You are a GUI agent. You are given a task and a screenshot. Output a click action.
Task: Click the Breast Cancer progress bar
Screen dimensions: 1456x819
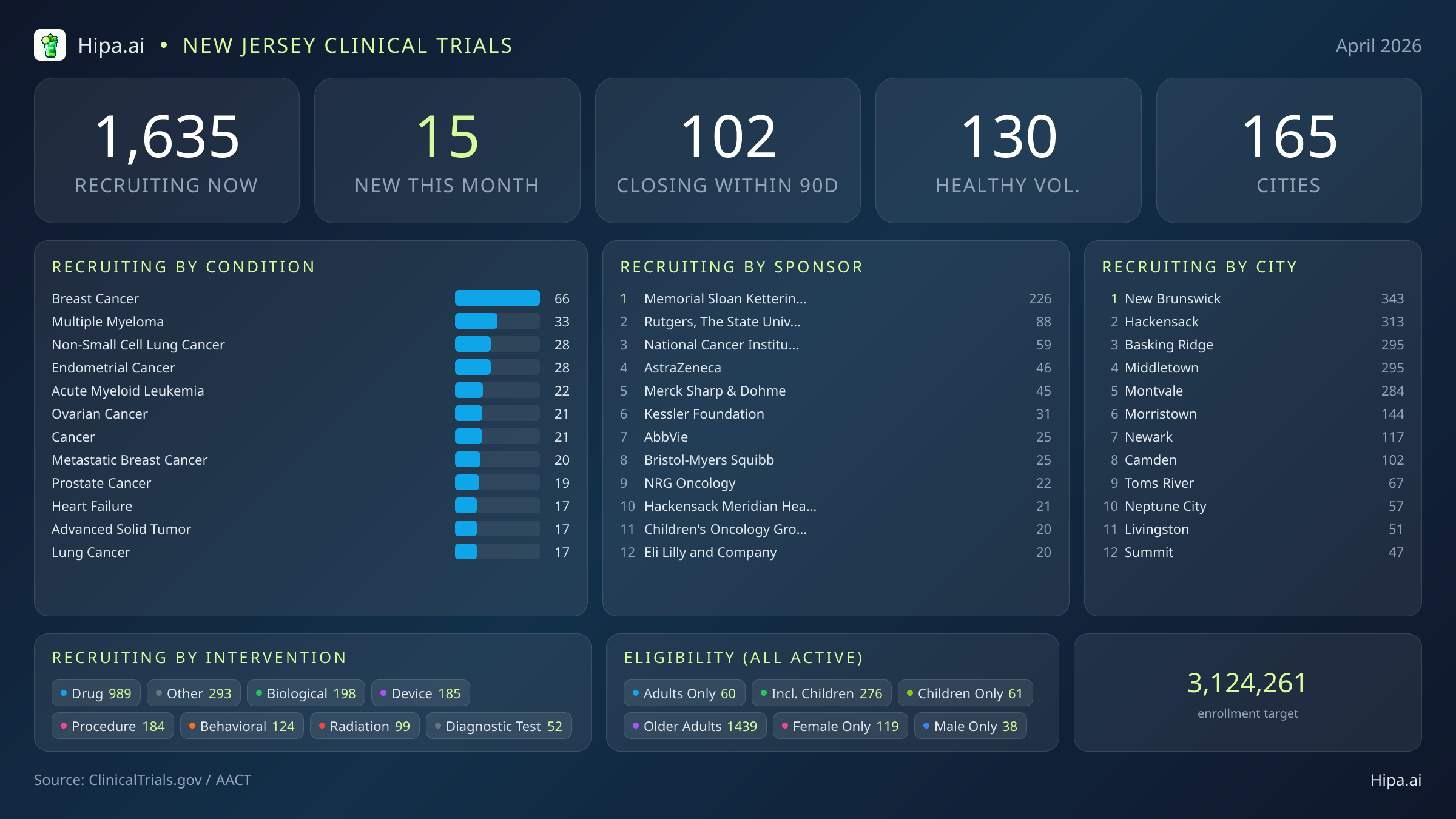(x=497, y=298)
